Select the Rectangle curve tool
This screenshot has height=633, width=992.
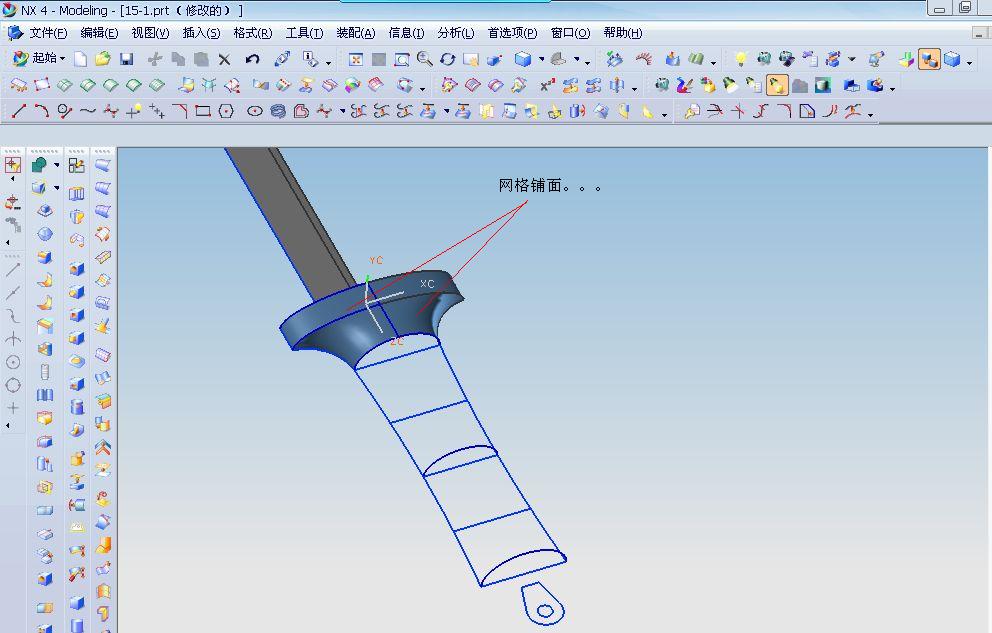(202, 111)
